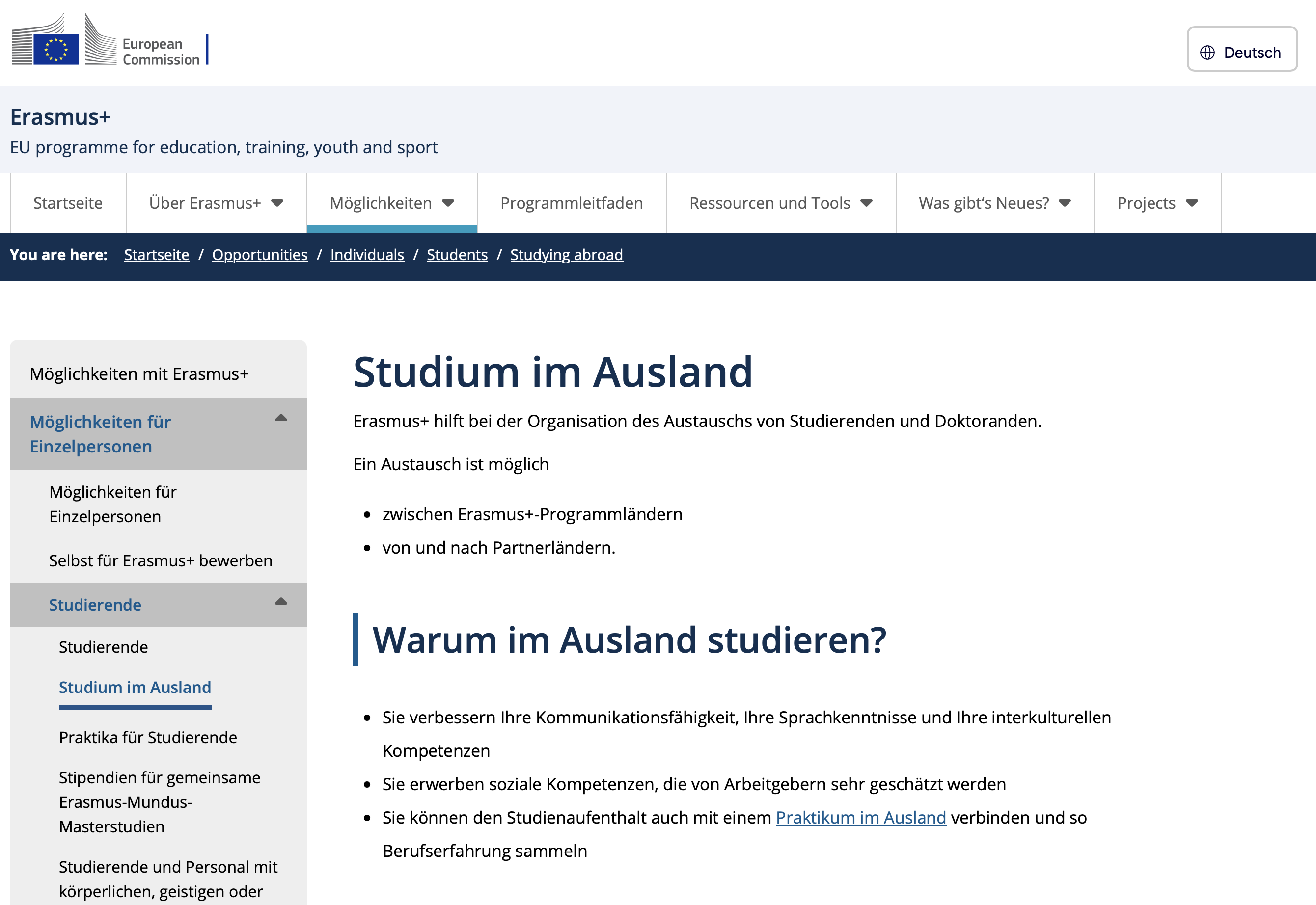Open the Startseite navigation tab
The width and height of the screenshot is (1316, 905).
point(68,202)
